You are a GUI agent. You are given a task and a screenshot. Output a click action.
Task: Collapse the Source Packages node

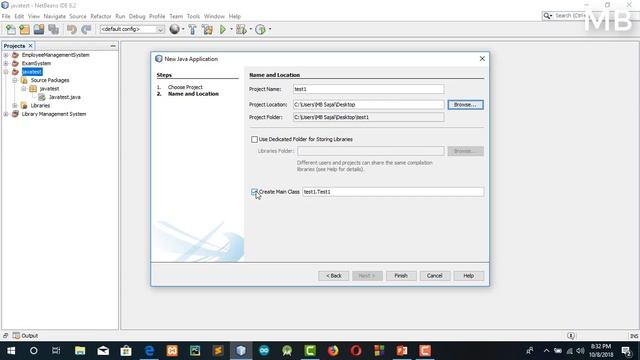tap(15, 80)
